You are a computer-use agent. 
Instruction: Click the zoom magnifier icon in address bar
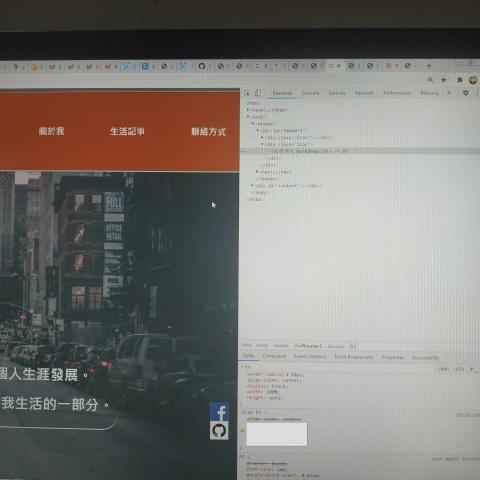(x=430, y=80)
